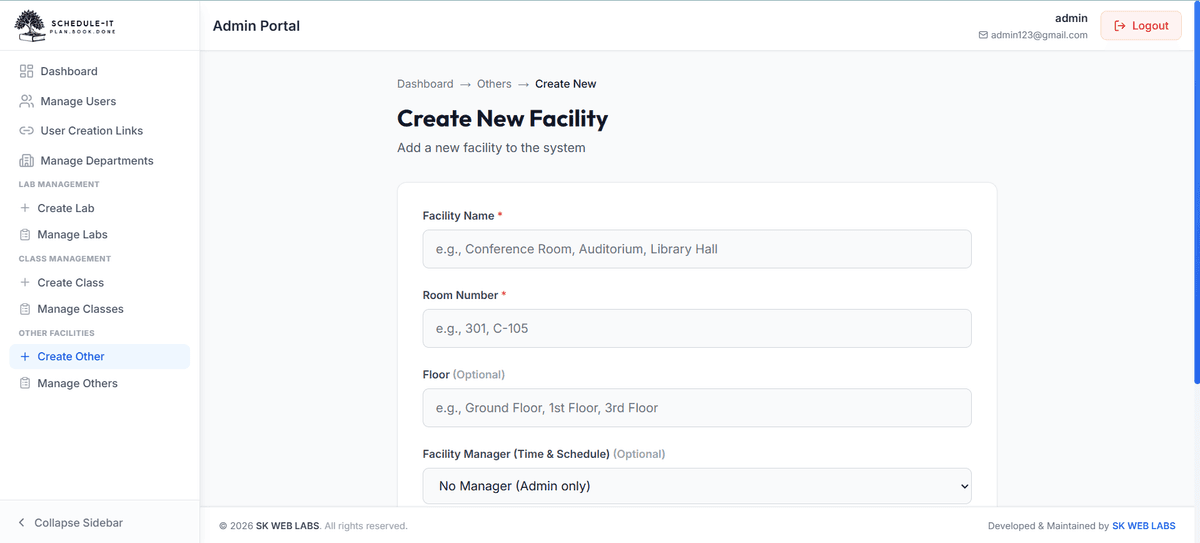The width and height of the screenshot is (1200, 543).
Task: Click the plus icon beside Create Other
Action: pyautogui.click(x=25, y=357)
